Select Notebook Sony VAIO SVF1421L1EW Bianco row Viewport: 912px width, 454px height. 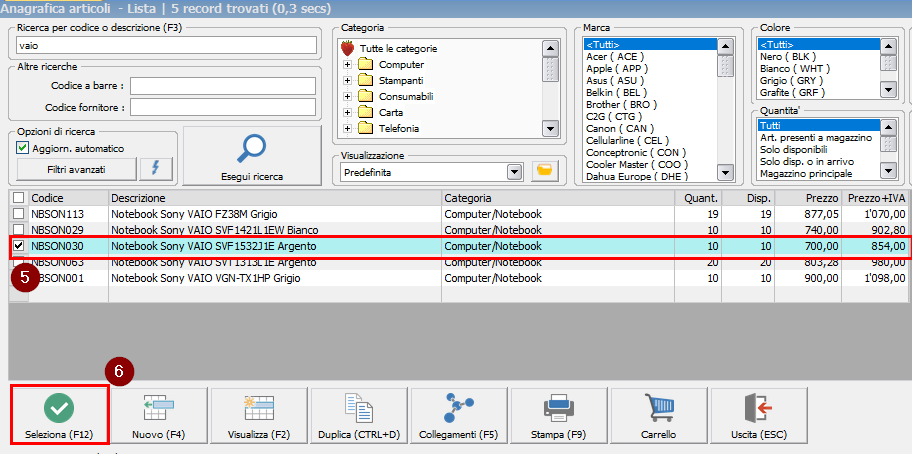tap(459, 230)
